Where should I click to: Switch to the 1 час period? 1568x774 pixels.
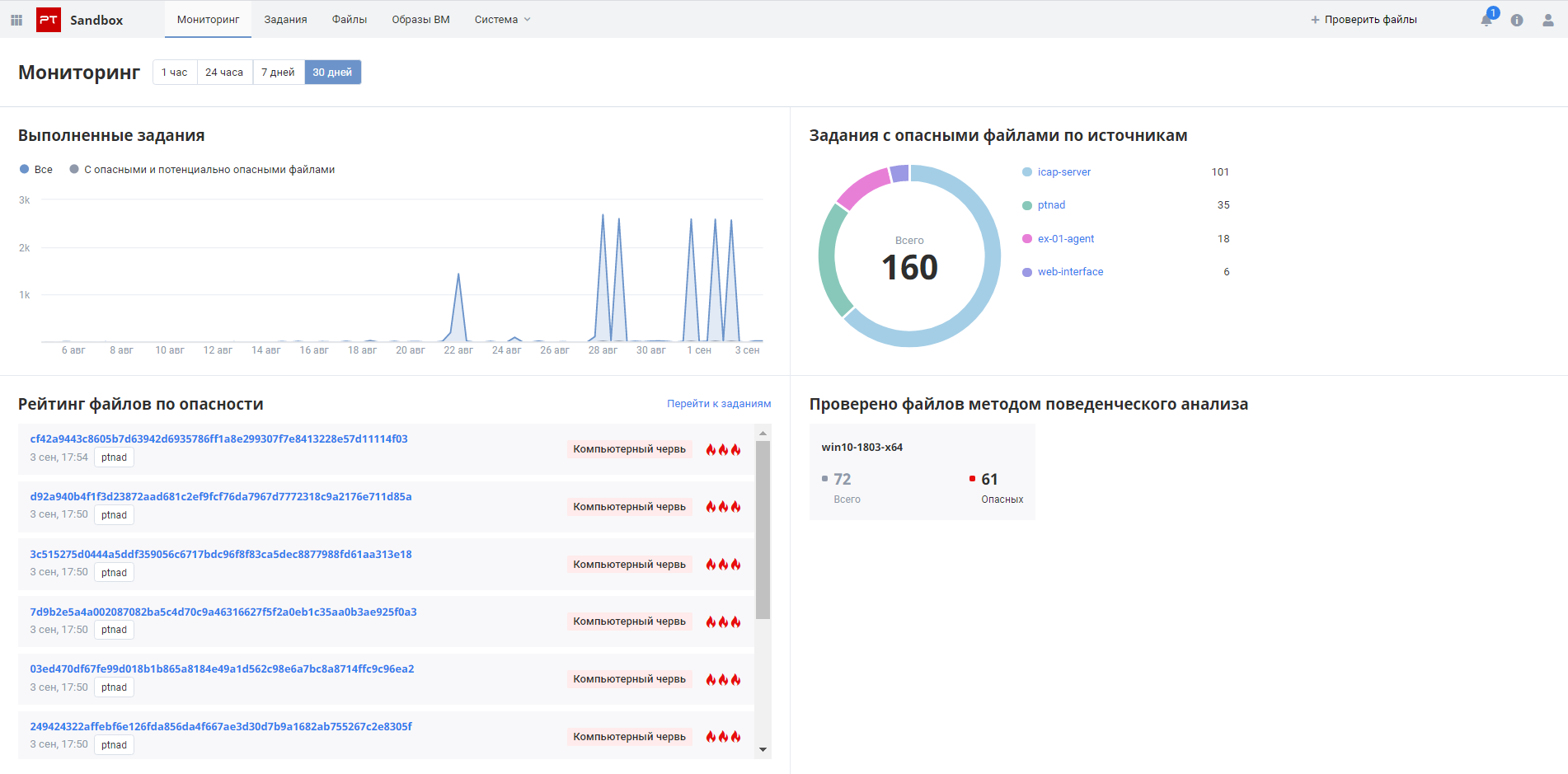(x=174, y=73)
